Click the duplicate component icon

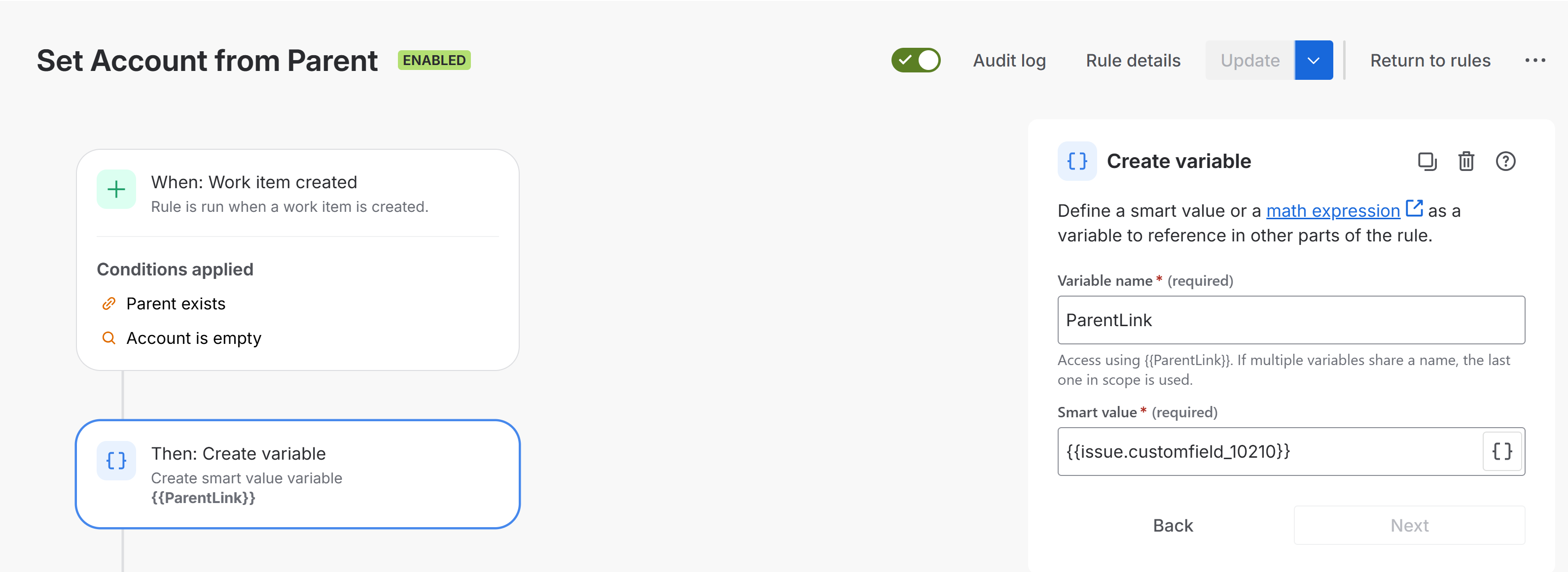tap(1427, 161)
